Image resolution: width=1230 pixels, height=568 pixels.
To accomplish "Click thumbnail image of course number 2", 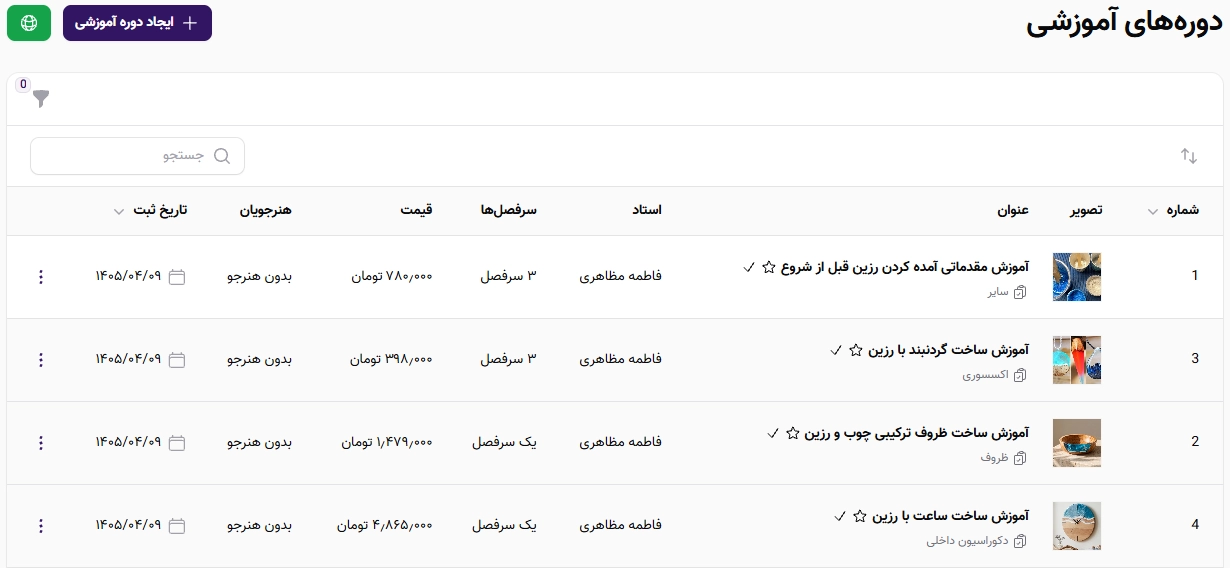I will click(x=1077, y=443).
